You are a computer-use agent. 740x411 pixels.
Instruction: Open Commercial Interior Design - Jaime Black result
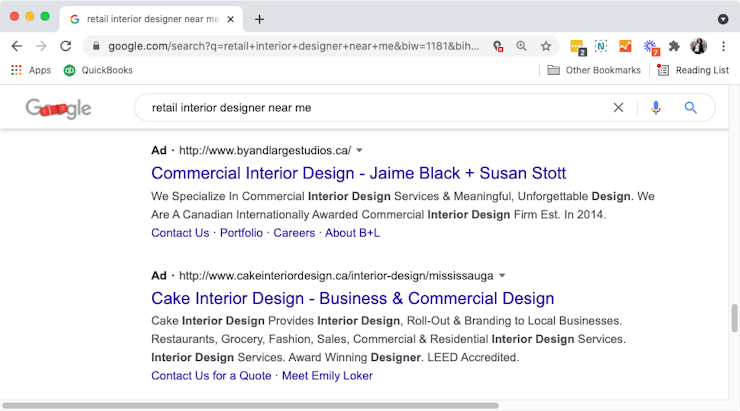358,173
